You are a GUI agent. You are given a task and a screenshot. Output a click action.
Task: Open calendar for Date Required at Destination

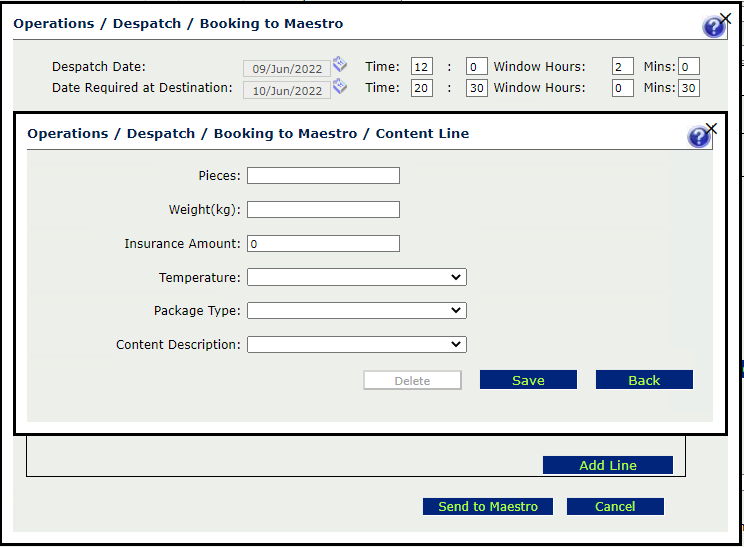coord(340,86)
